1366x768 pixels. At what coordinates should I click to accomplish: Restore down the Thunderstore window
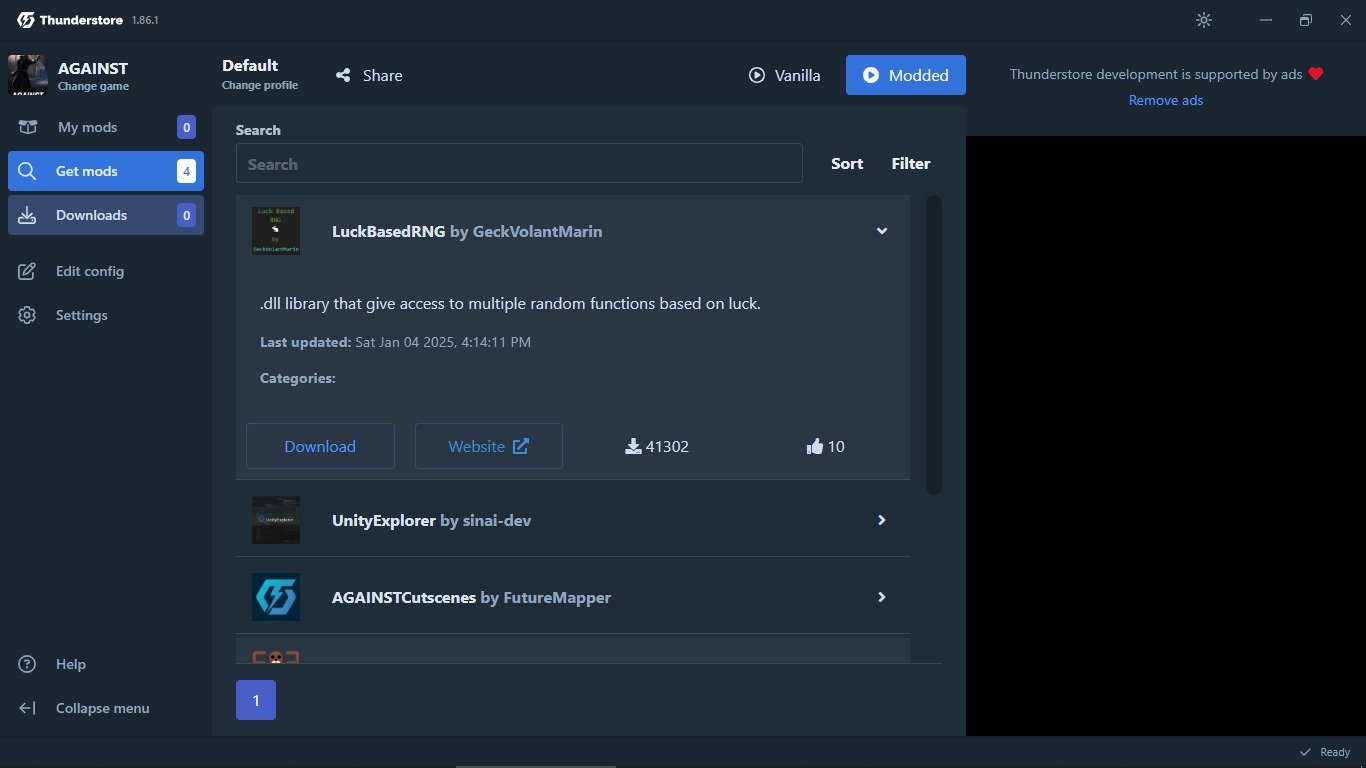1305,20
